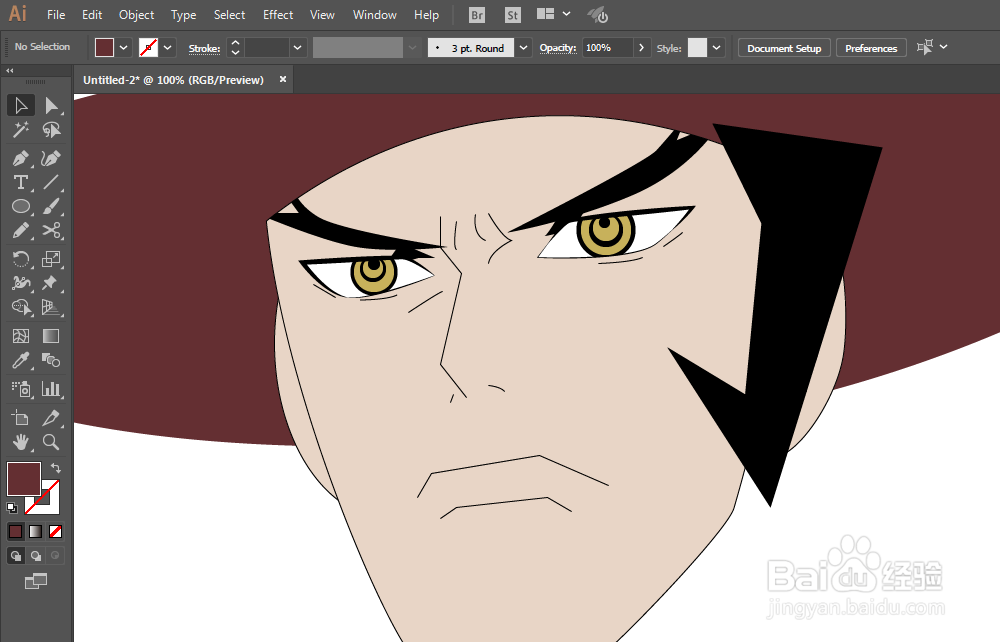Image resolution: width=1000 pixels, height=642 pixels.
Task: Open the Type menu
Action: coord(184,15)
